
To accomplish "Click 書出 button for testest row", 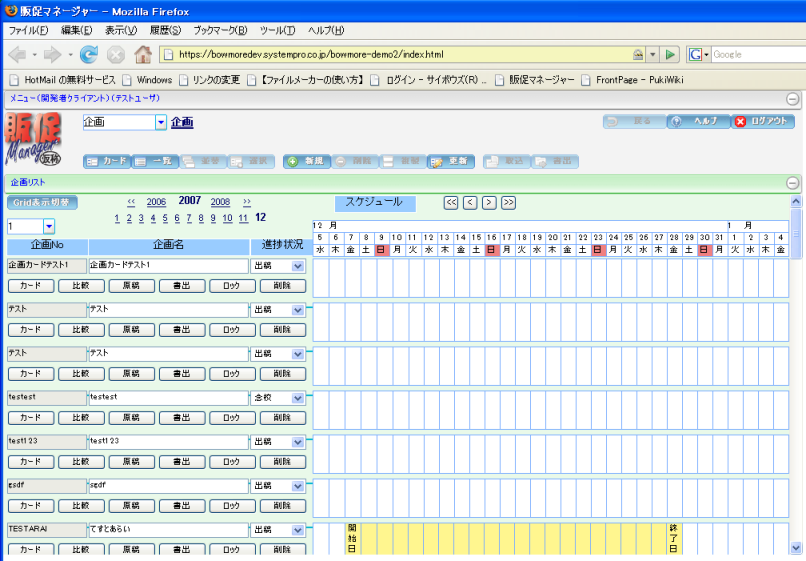I will (182, 418).
